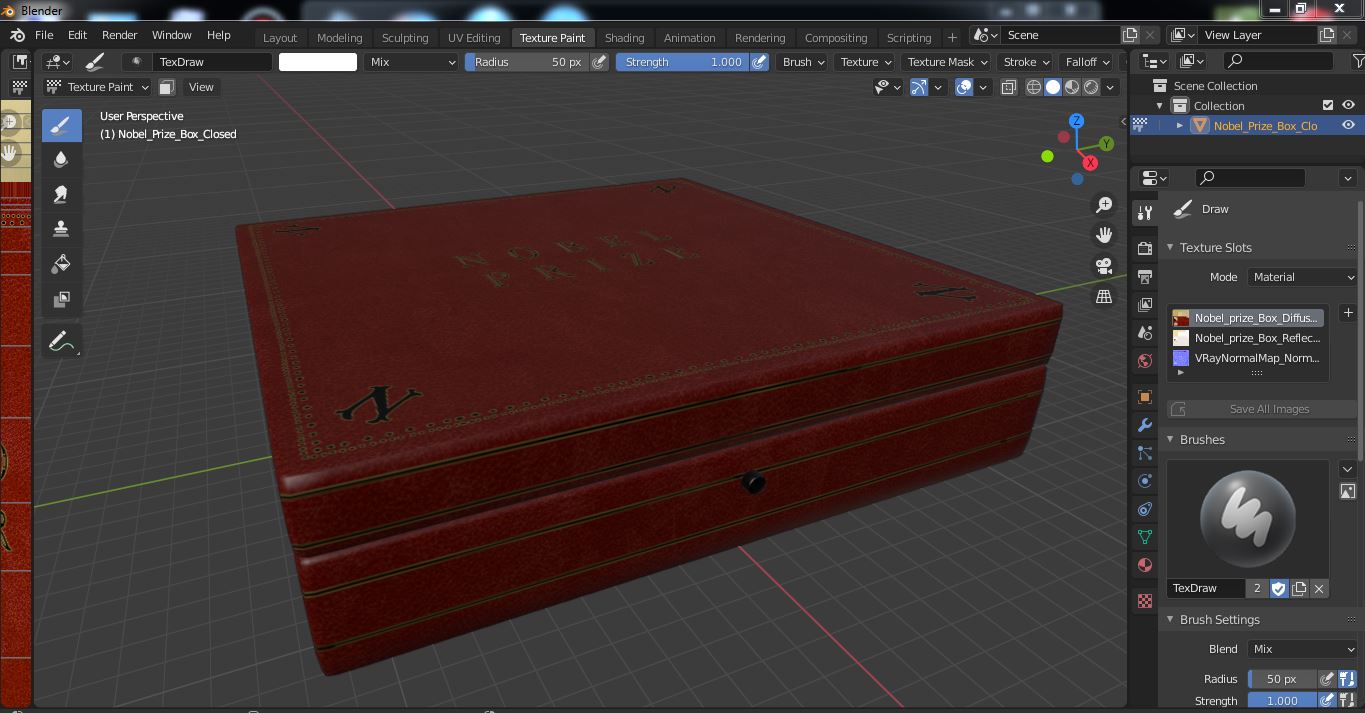Open Object Constraints properties tab
The image size is (1365, 713).
coord(1145,509)
